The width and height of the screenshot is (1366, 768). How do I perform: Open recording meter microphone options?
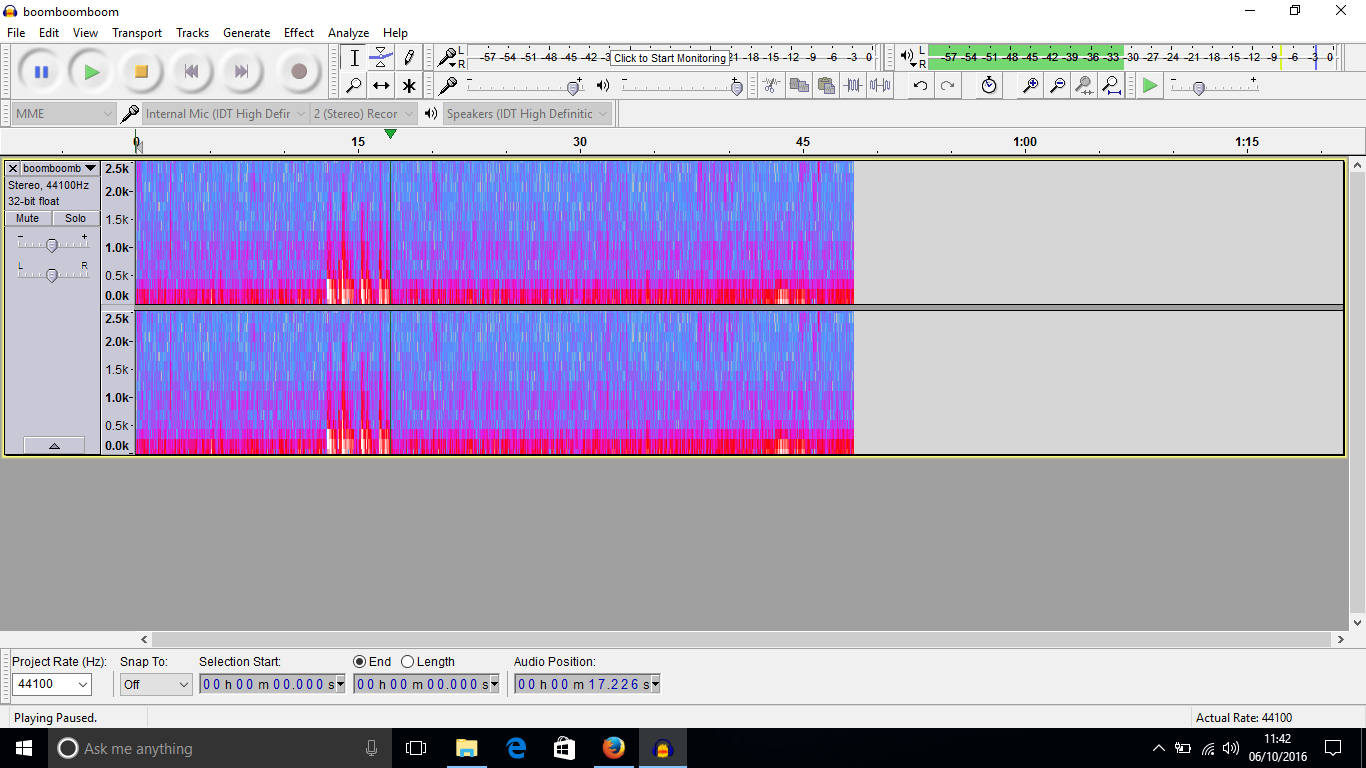click(x=450, y=58)
